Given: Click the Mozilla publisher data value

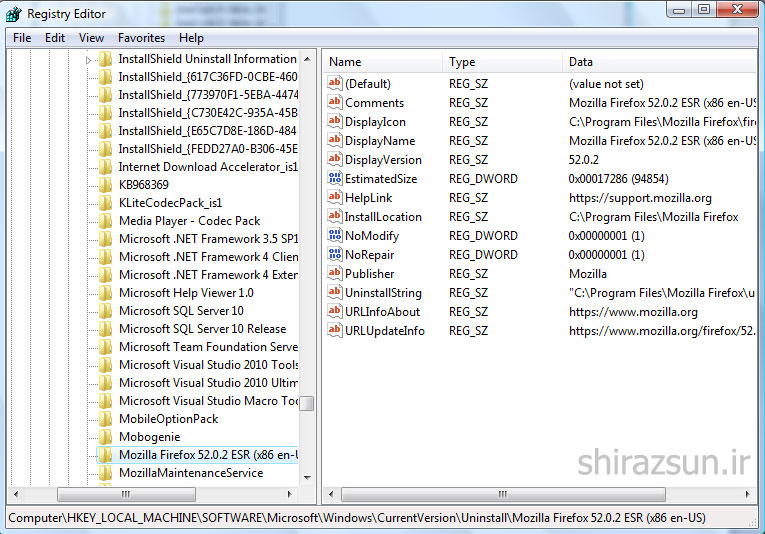Looking at the screenshot, I should (588, 274).
